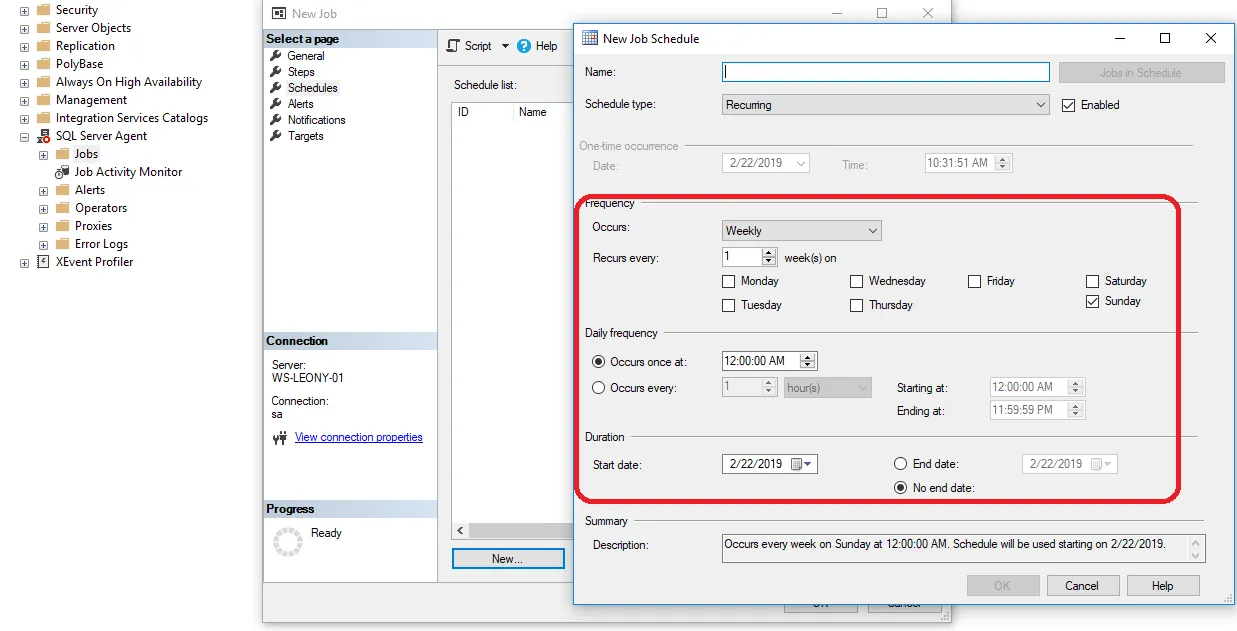Check the Thursday checkbox
The height and width of the screenshot is (631, 1237).
[x=857, y=306]
